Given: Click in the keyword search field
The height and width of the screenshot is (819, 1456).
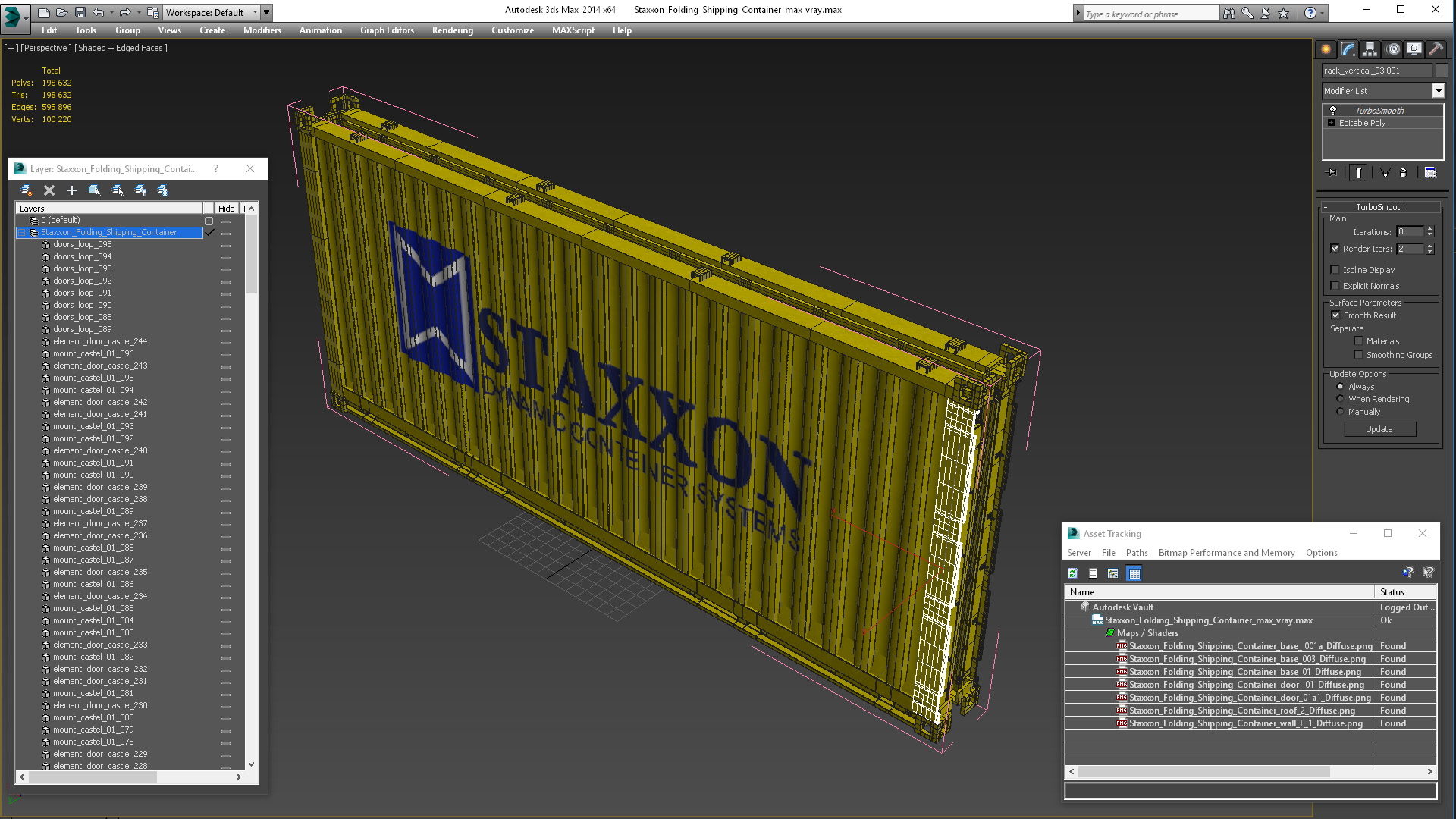Looking at the screenshot, I should pyautogui.click(x=1150, y=14).
